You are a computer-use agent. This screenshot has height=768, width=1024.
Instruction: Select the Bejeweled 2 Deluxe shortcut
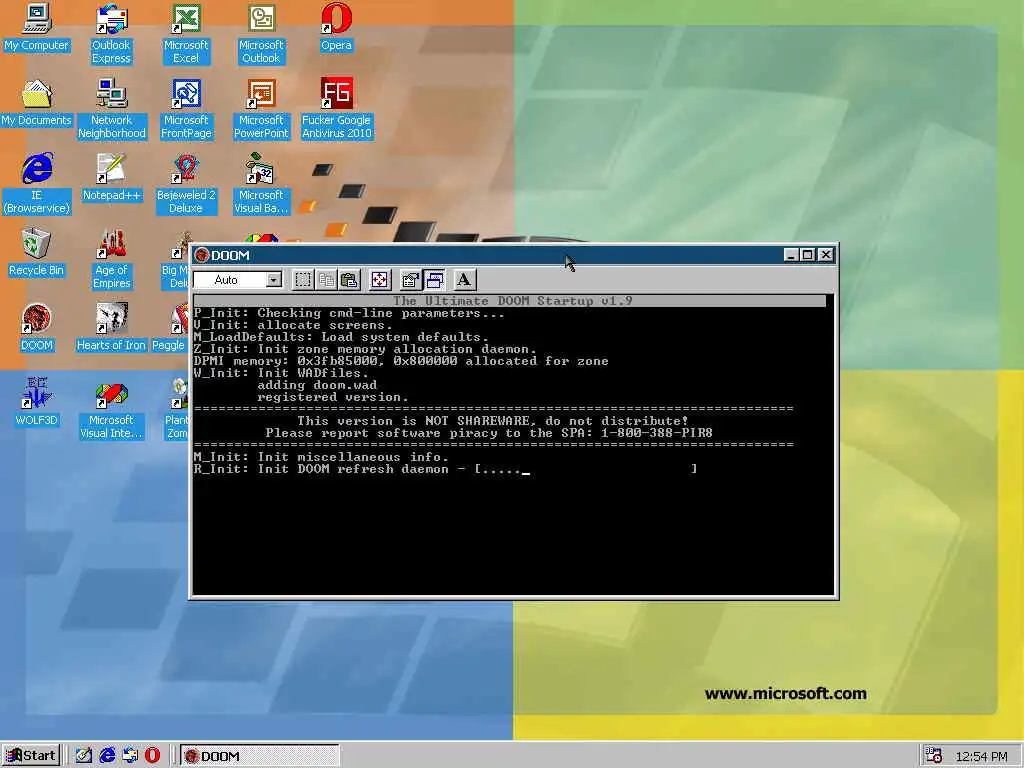tap(186, 184)
